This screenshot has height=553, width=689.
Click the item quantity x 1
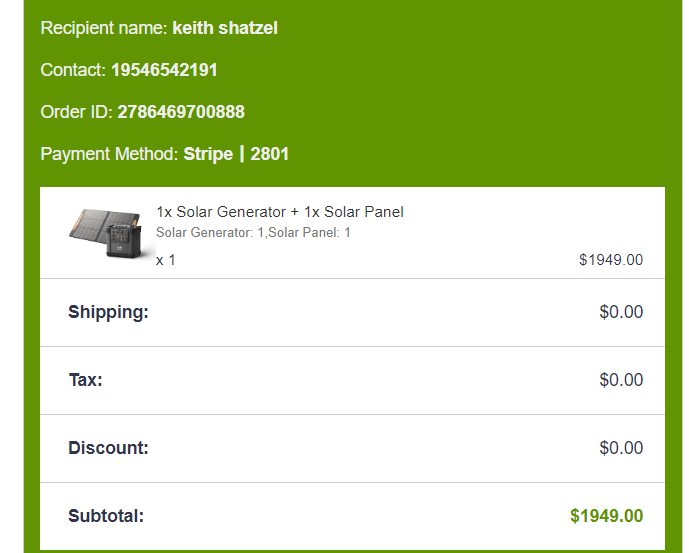point(166,260)
